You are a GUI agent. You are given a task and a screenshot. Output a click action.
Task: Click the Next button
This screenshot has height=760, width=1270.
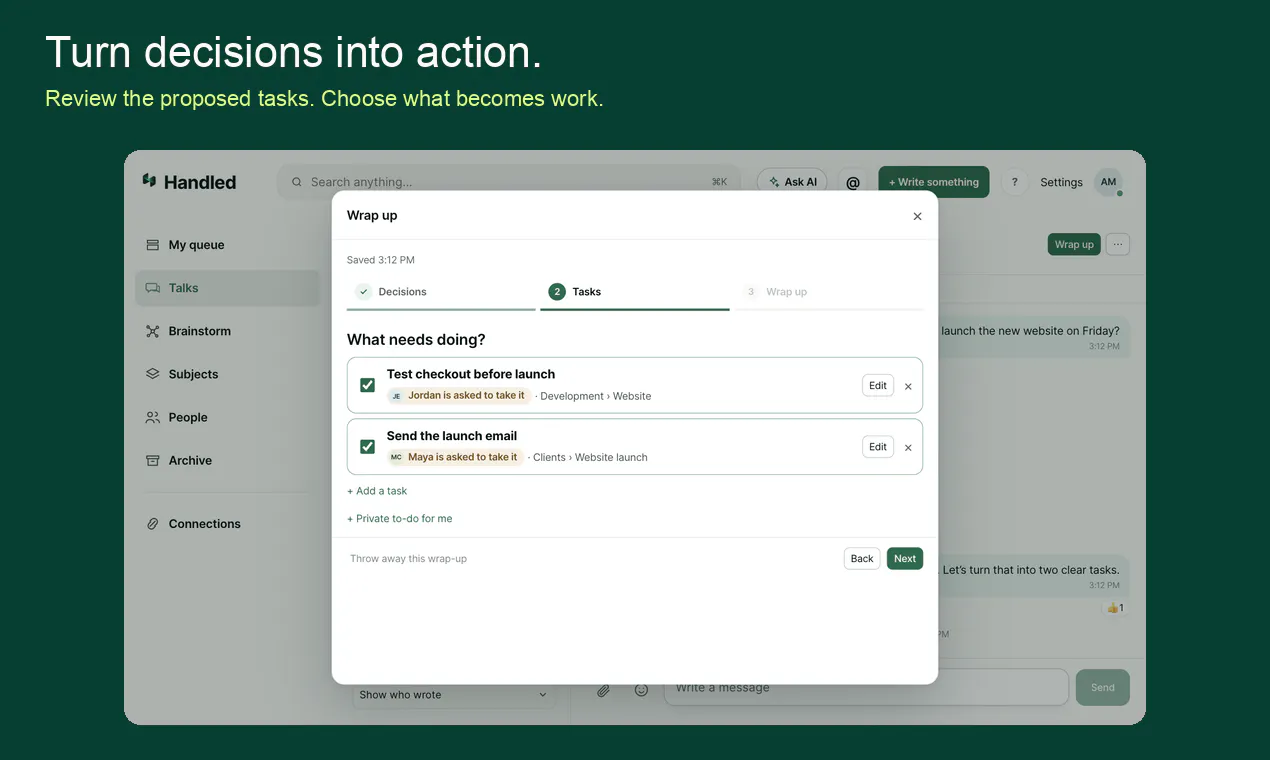click(x=905, y=559)
